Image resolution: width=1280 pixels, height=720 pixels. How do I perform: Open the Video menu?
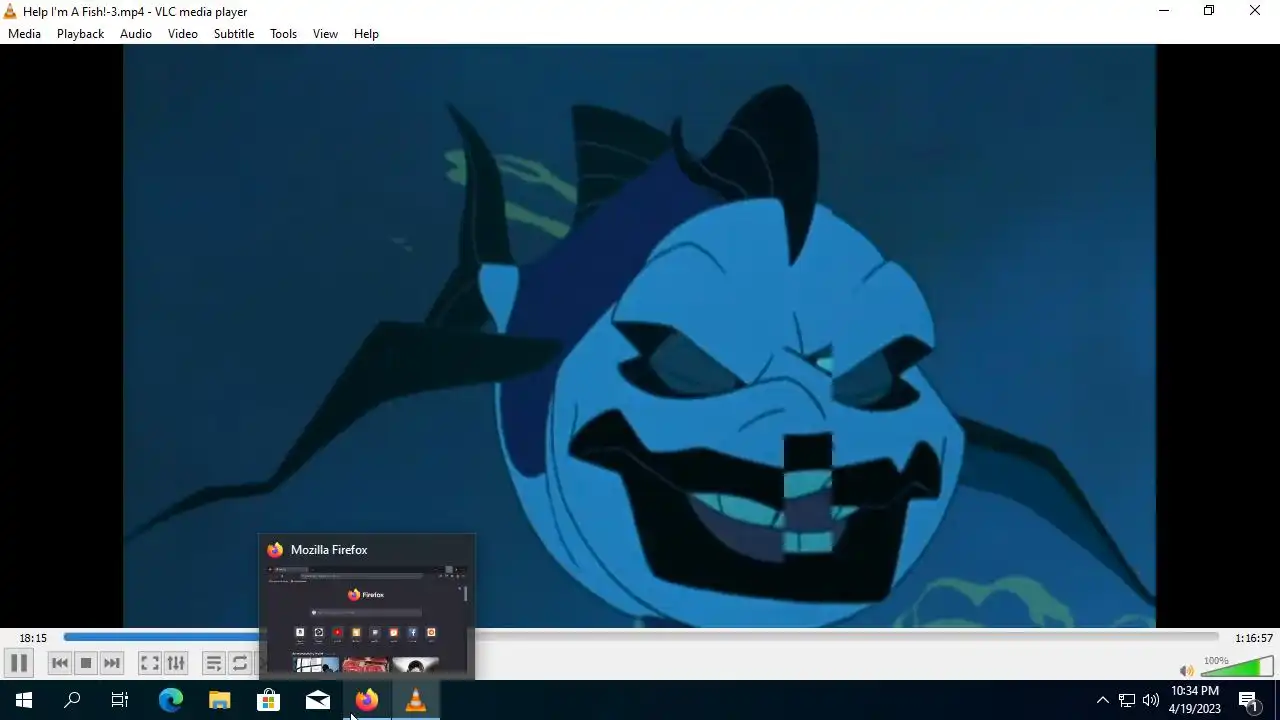coord(183,34)
